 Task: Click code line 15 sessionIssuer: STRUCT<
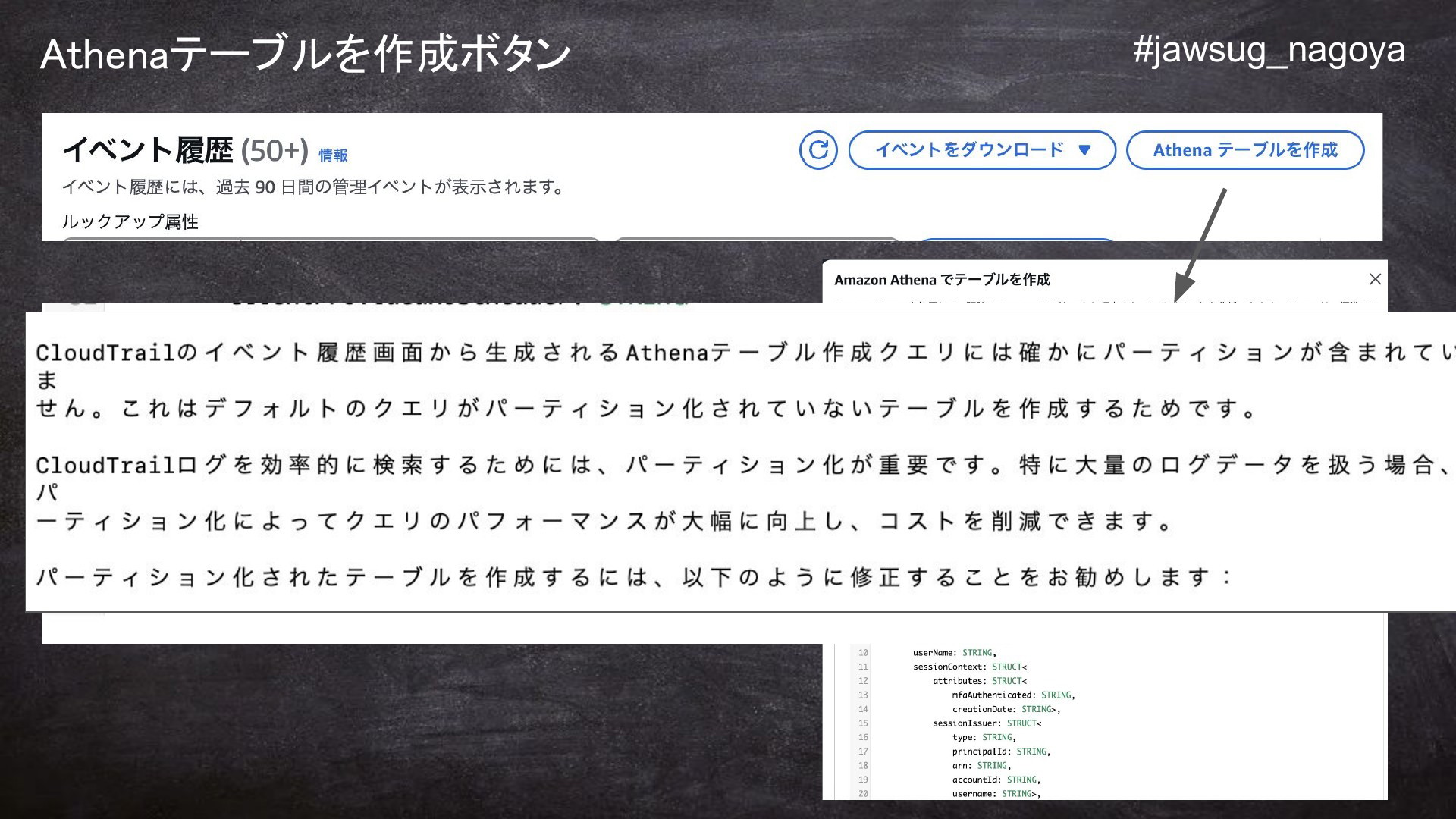[987, 723]
